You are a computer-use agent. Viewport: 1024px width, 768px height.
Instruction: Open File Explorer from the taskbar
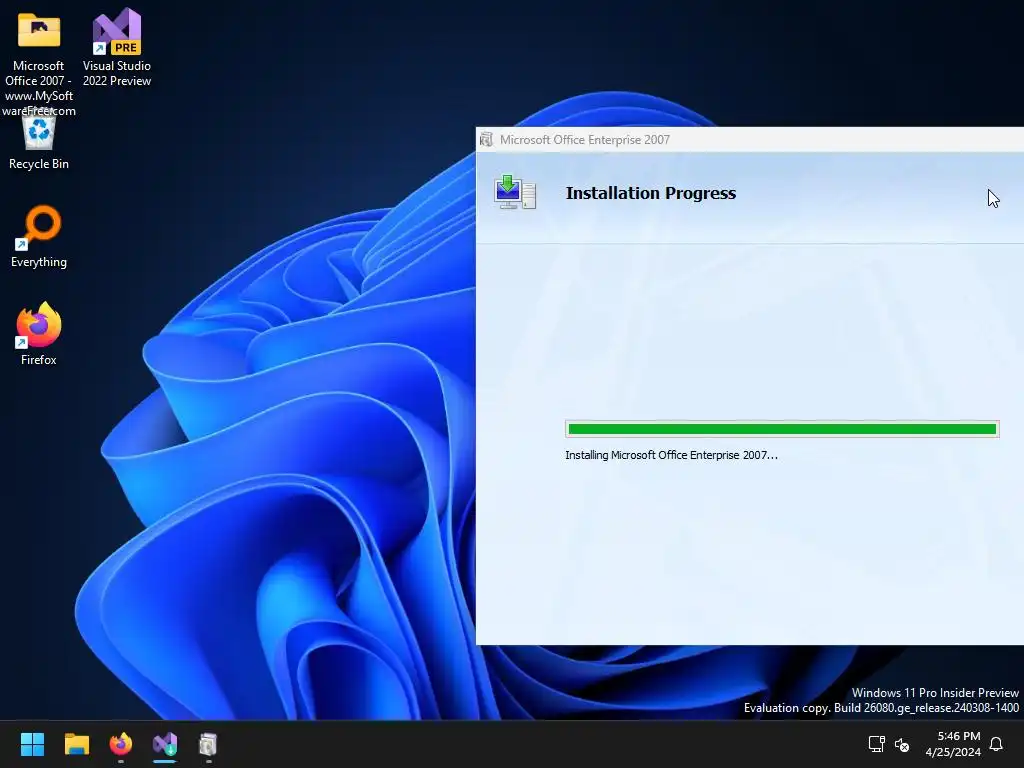point(76,744)
